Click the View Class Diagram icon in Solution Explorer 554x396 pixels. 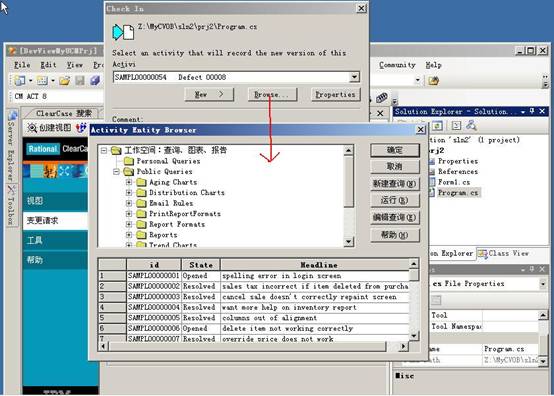click(471, 125)
